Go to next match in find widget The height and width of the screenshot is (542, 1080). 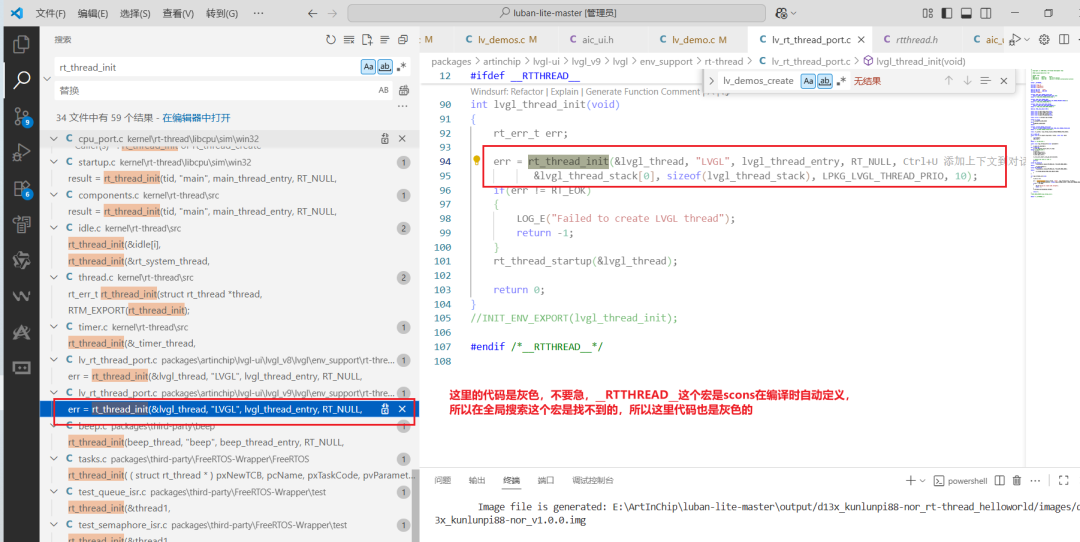[967, 81]
